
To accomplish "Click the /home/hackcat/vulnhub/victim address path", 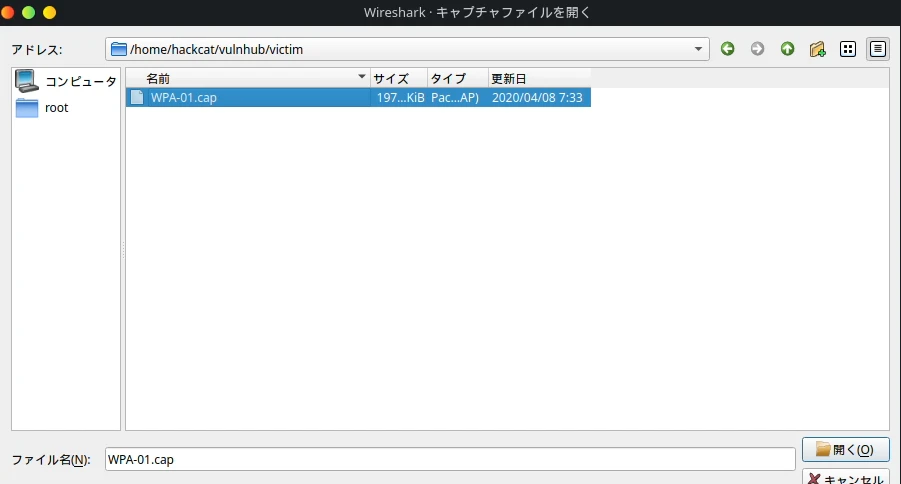I will click(x=216, y=49).
